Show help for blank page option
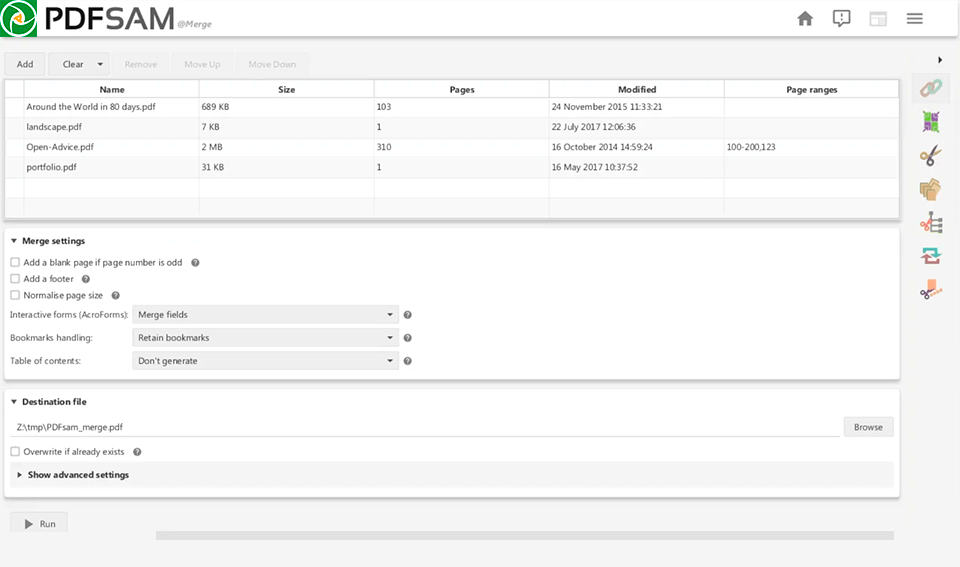Image resolution: width=960 pixels, height=567 pixels. pos(195,263)
